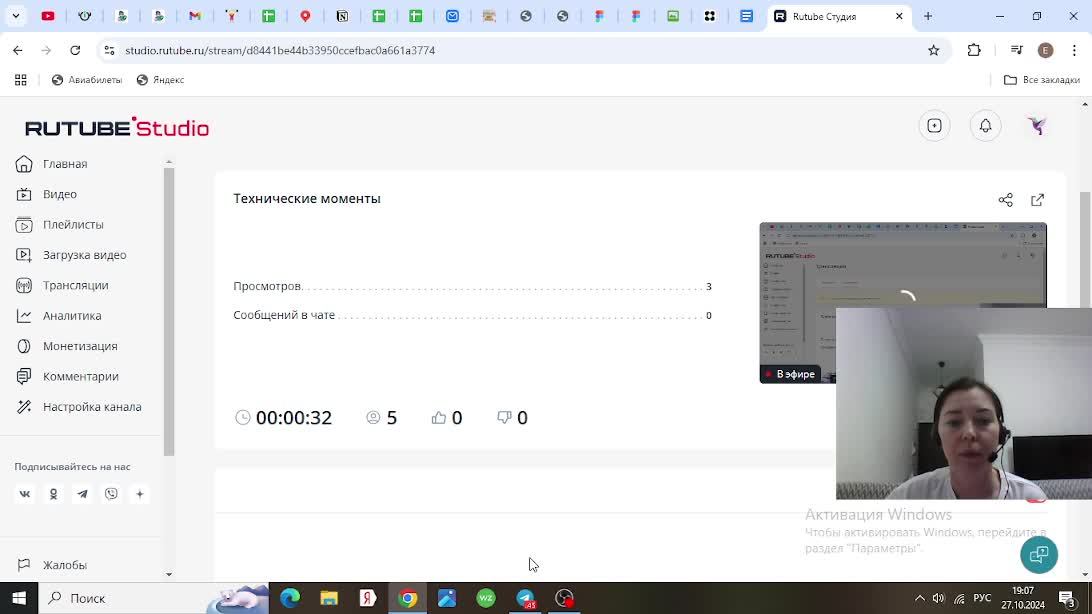This screenshot has width=1092, height=614.
Task: Click the Технические моменты title
Action: pos(307,198)
